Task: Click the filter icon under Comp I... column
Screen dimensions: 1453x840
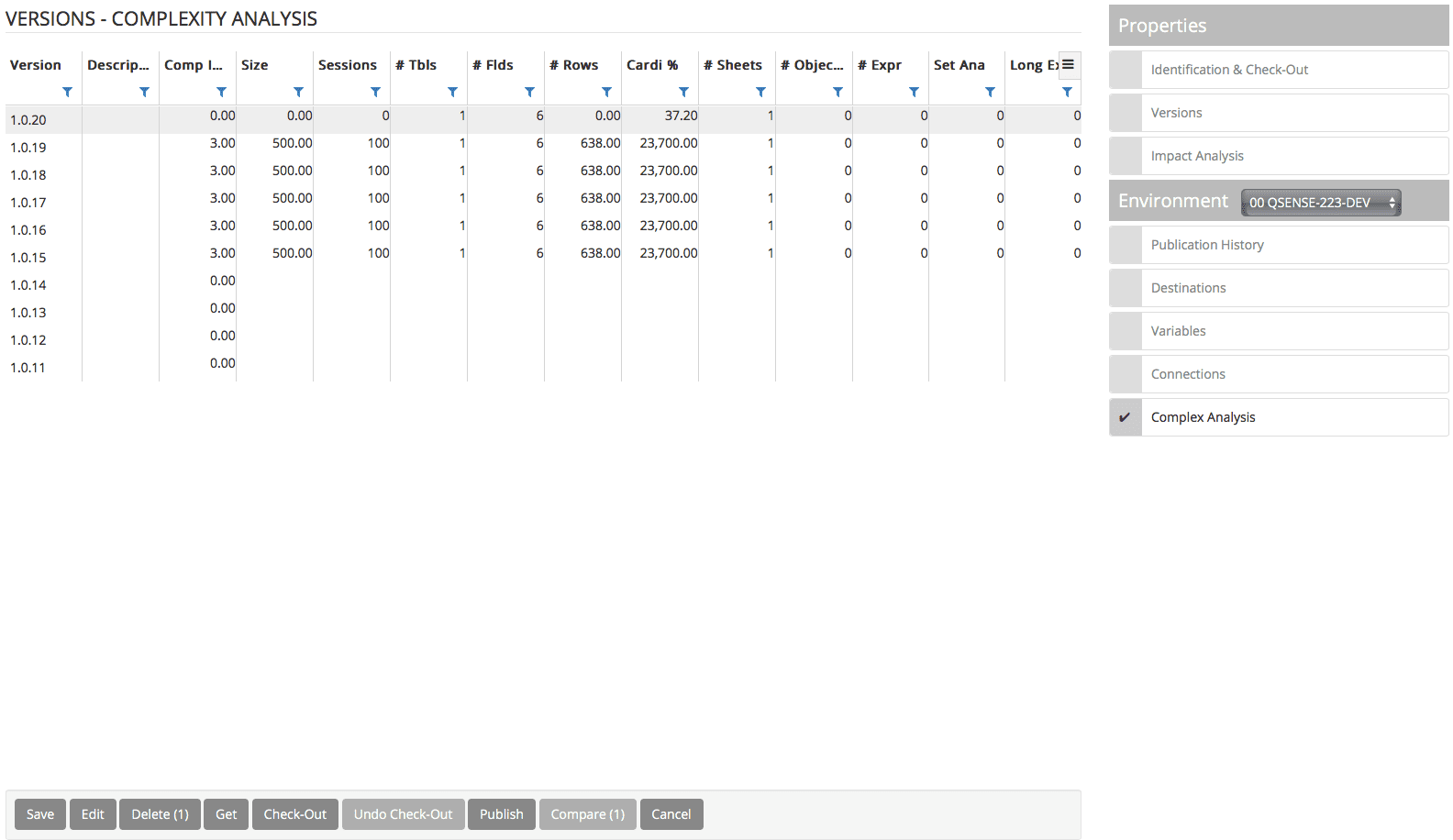Action: click(x=221, y=92)
